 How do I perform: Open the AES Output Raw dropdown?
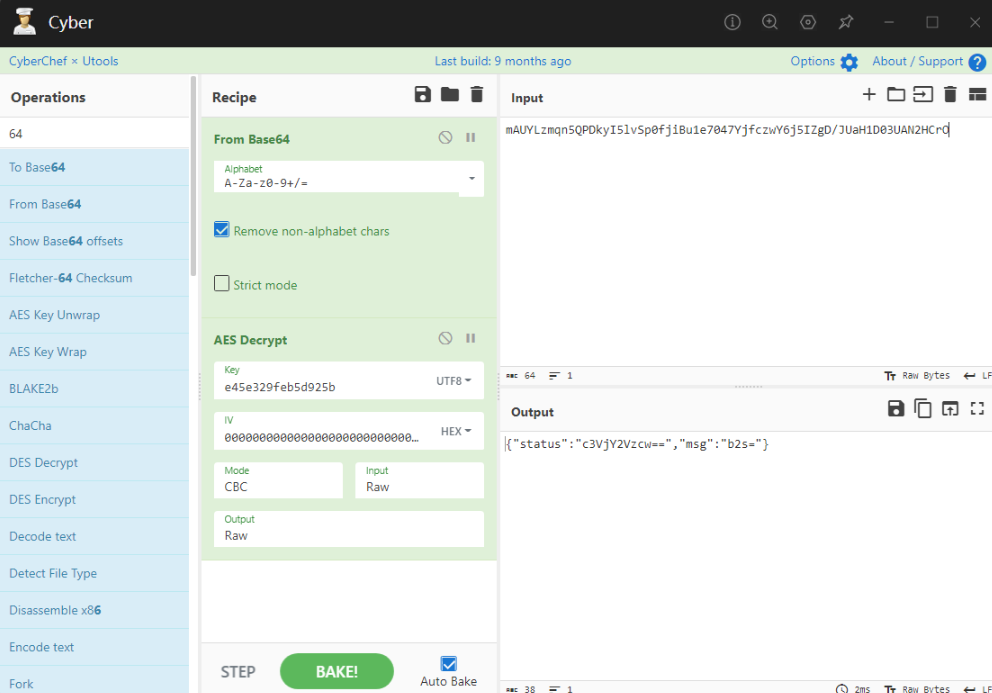click(x=349, y=529)
